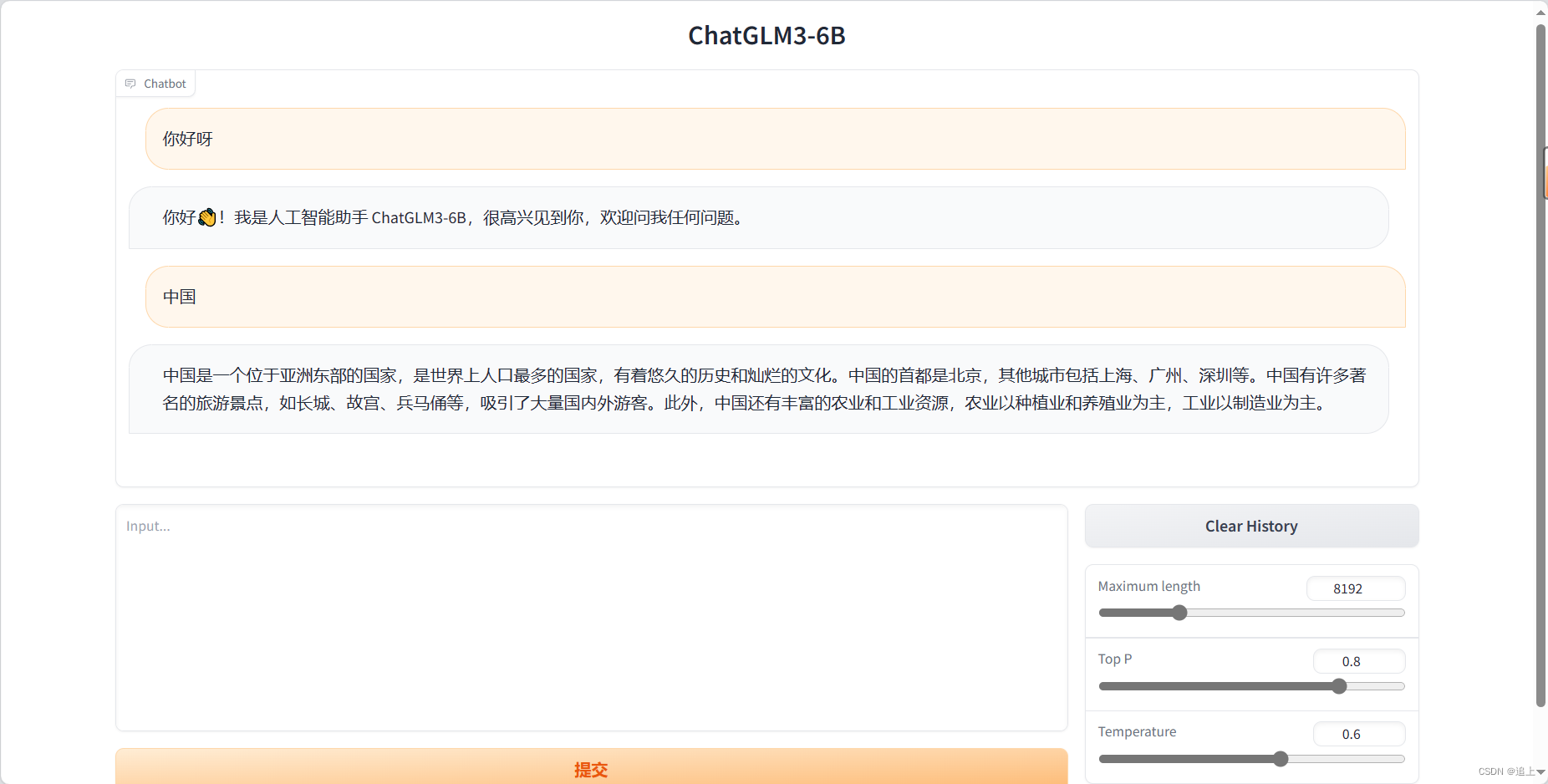Click the Top P slider handle
Image resolution: width=1548 pixels, height=784 pixels.
(1339, 686)
